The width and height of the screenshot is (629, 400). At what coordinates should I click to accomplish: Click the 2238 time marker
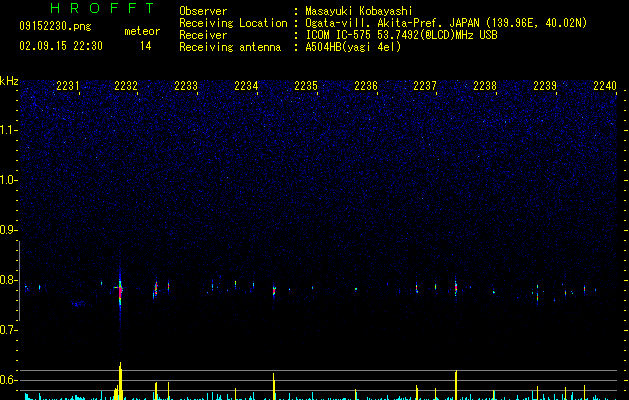point(485,86)
